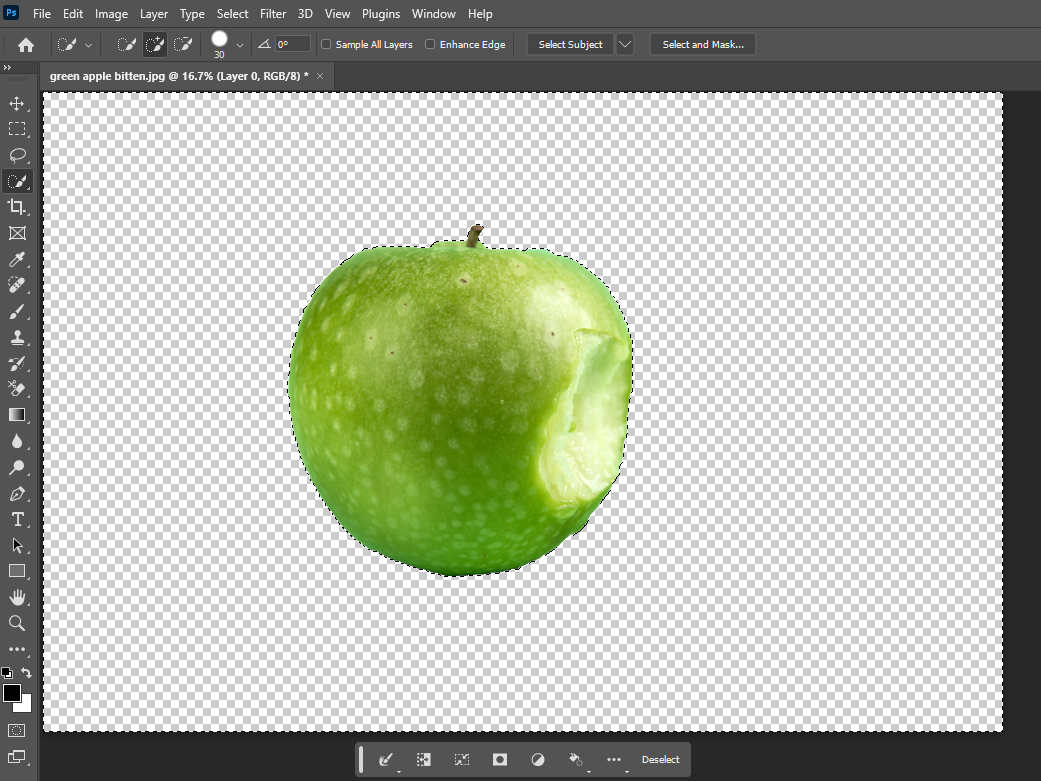The height and width of the screenshot is (781, 1041).
Task: Open the Window menu
Action: pyautogui.click(x=434, y=14)
